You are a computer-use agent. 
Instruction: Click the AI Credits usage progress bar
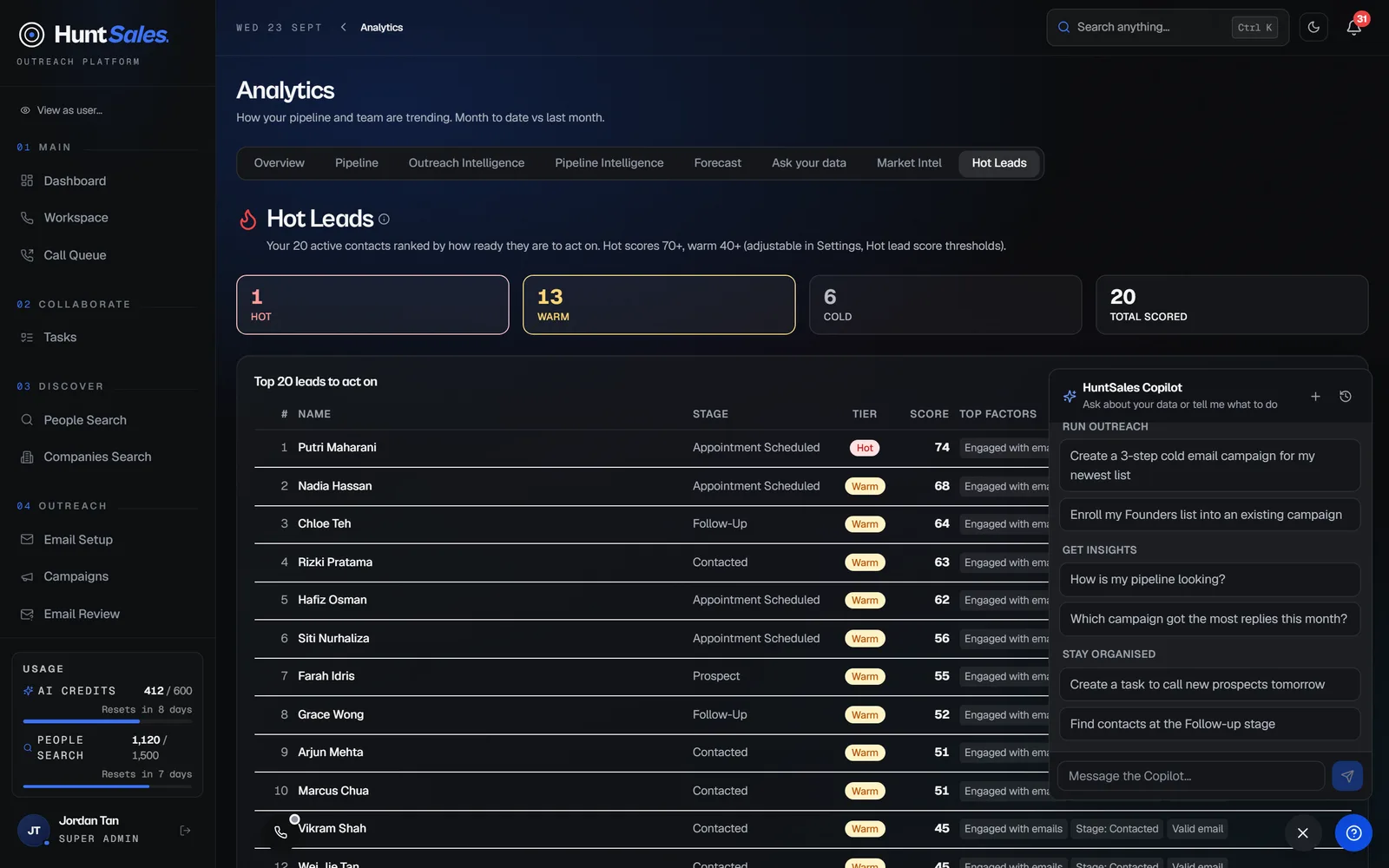click(108, 721)
